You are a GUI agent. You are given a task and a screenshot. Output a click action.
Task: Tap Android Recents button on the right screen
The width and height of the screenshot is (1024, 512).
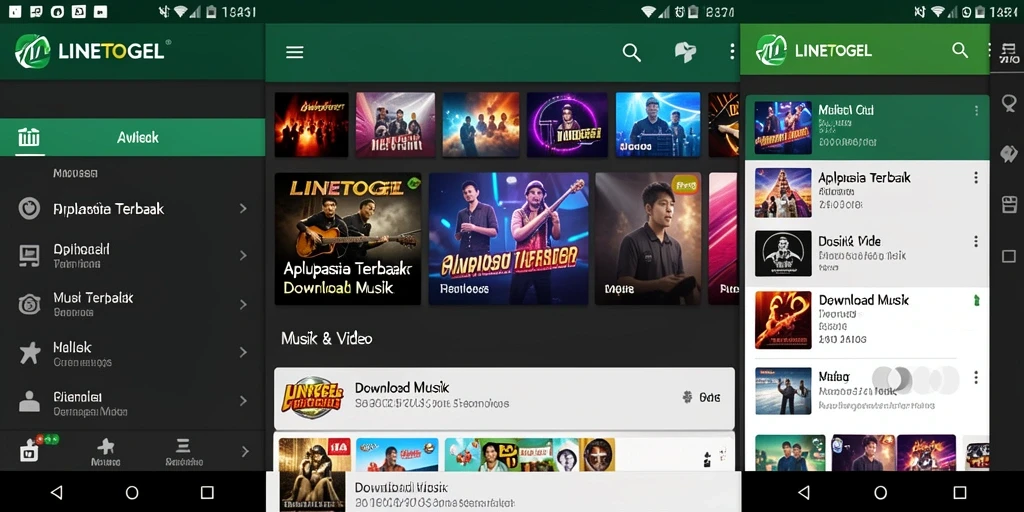(x=959, y=492)
